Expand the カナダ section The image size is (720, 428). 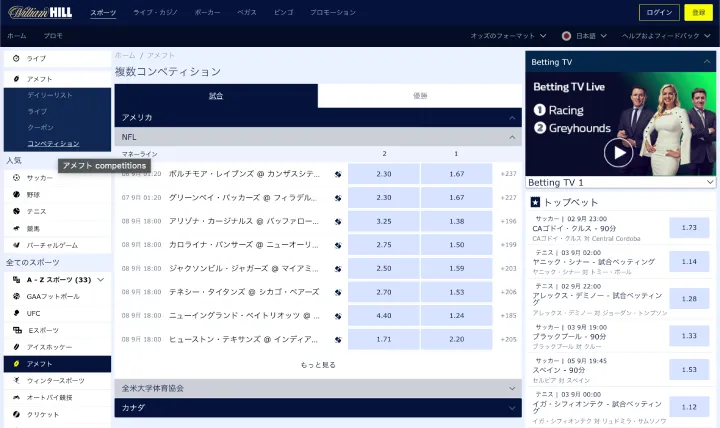512,408
